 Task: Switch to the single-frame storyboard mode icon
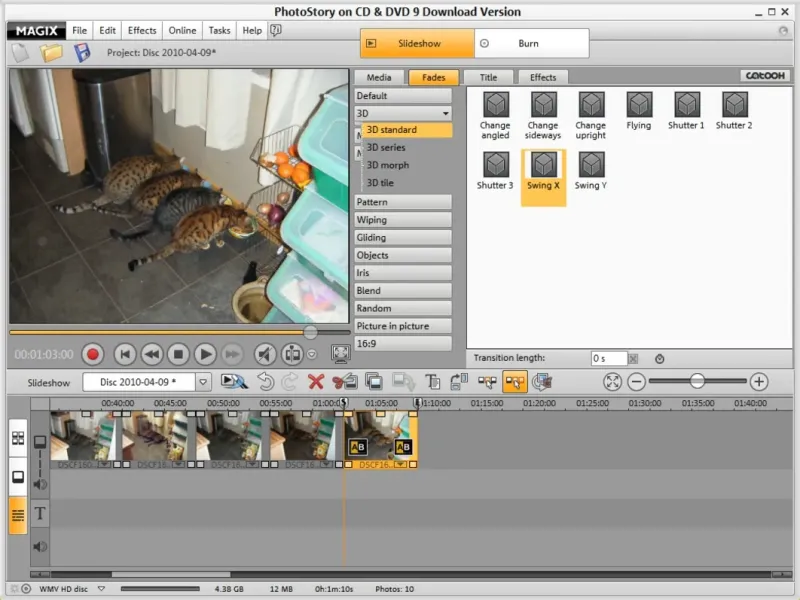(x=18, y=477)
